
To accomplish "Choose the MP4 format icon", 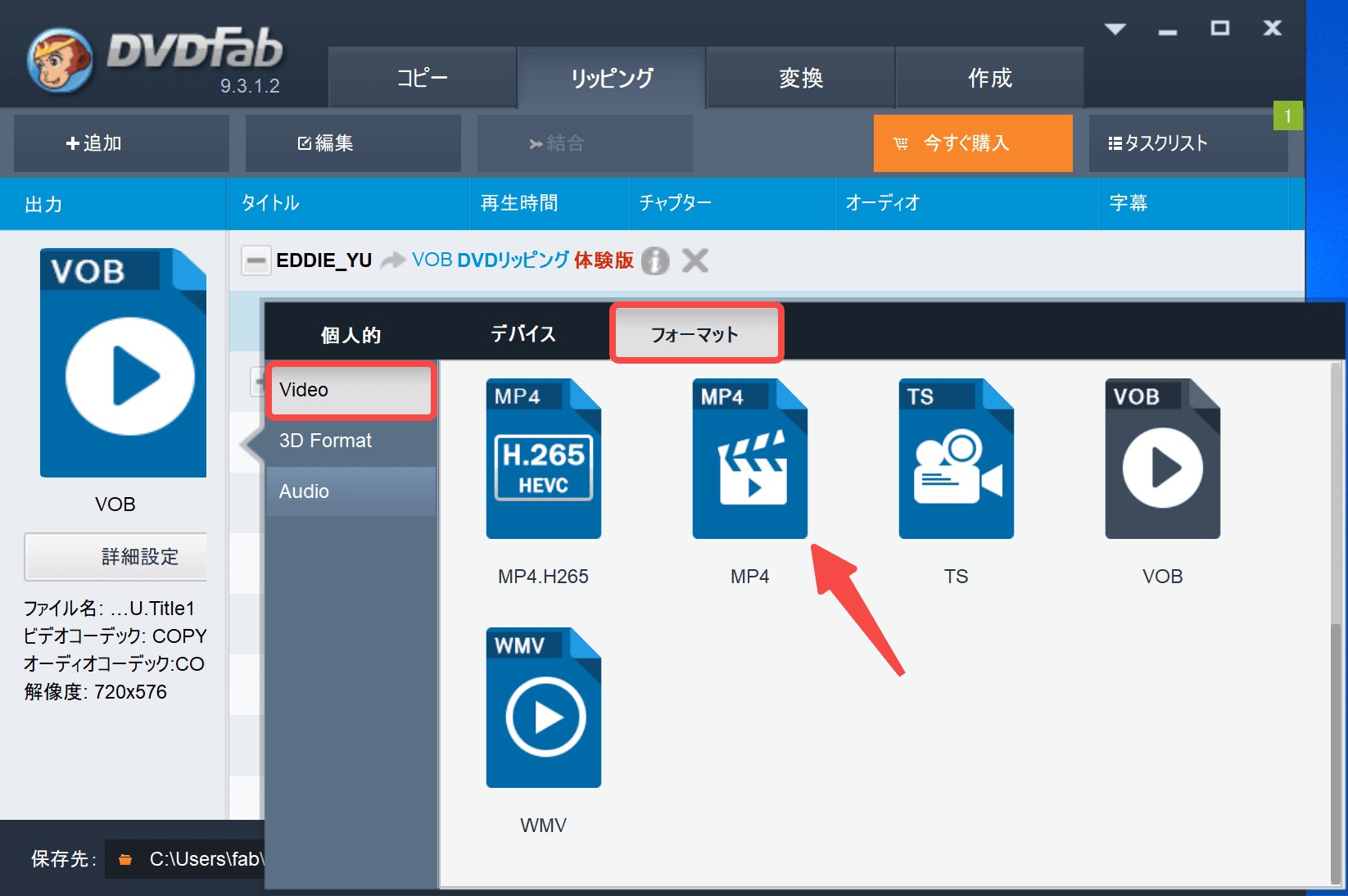I will point(750,459).
